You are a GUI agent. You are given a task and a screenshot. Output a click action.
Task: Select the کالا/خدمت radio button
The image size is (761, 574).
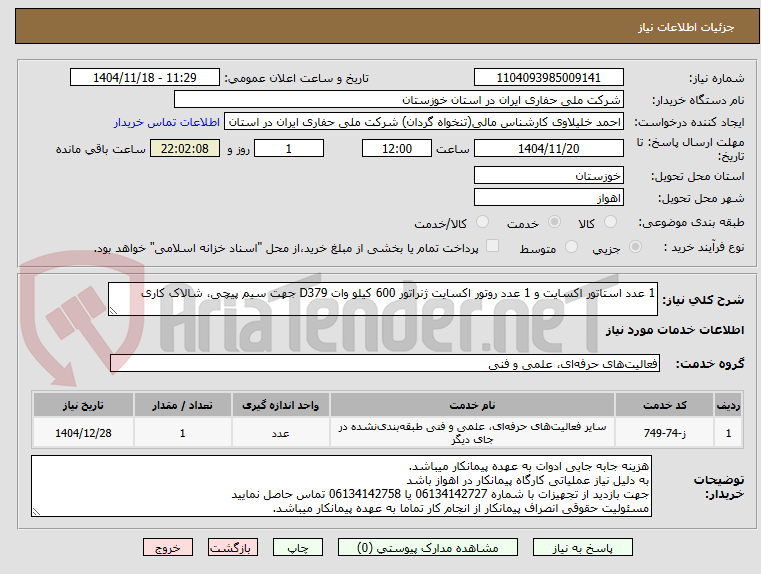coord(482,222)
